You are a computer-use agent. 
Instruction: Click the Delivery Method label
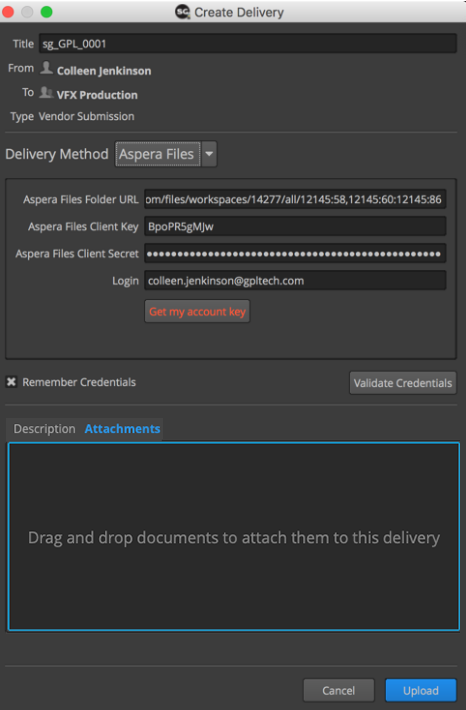(x=57, y=154)
